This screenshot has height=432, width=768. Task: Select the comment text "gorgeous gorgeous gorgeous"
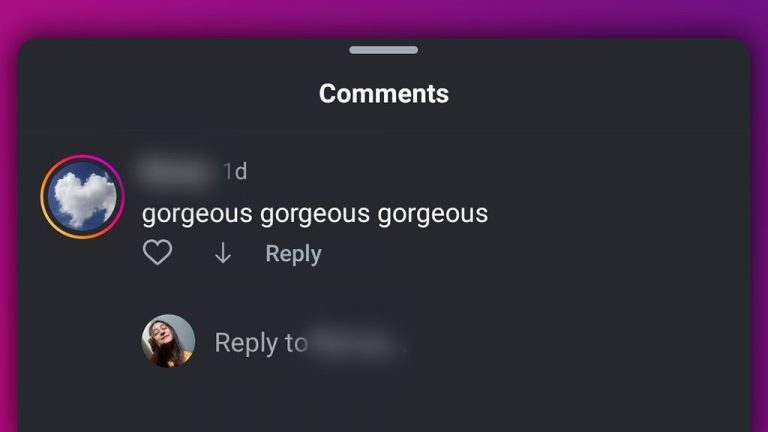(x=315, y=214)
